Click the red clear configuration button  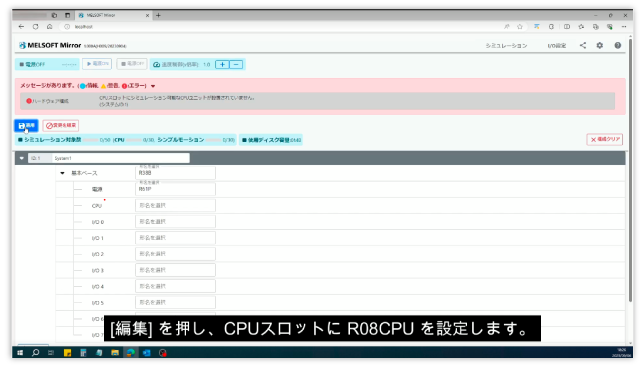(604, 139)
